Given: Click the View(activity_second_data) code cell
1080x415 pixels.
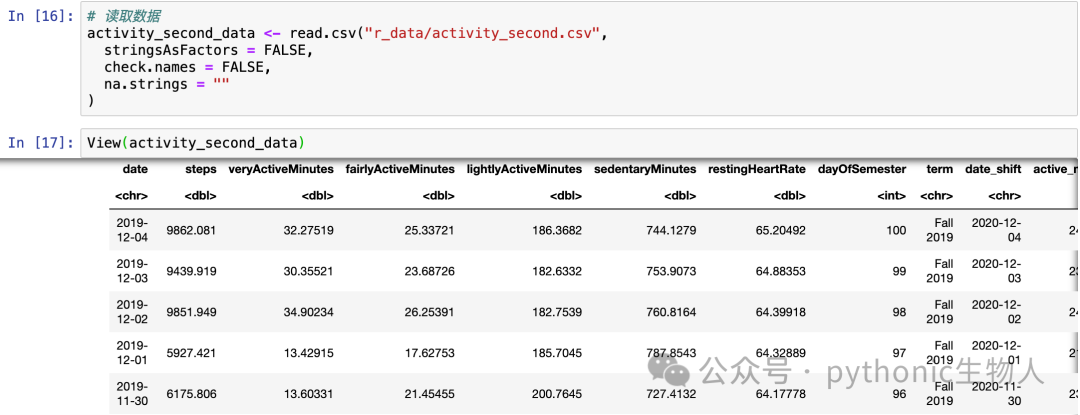Looking at the screenshot, I should point(579,143).
